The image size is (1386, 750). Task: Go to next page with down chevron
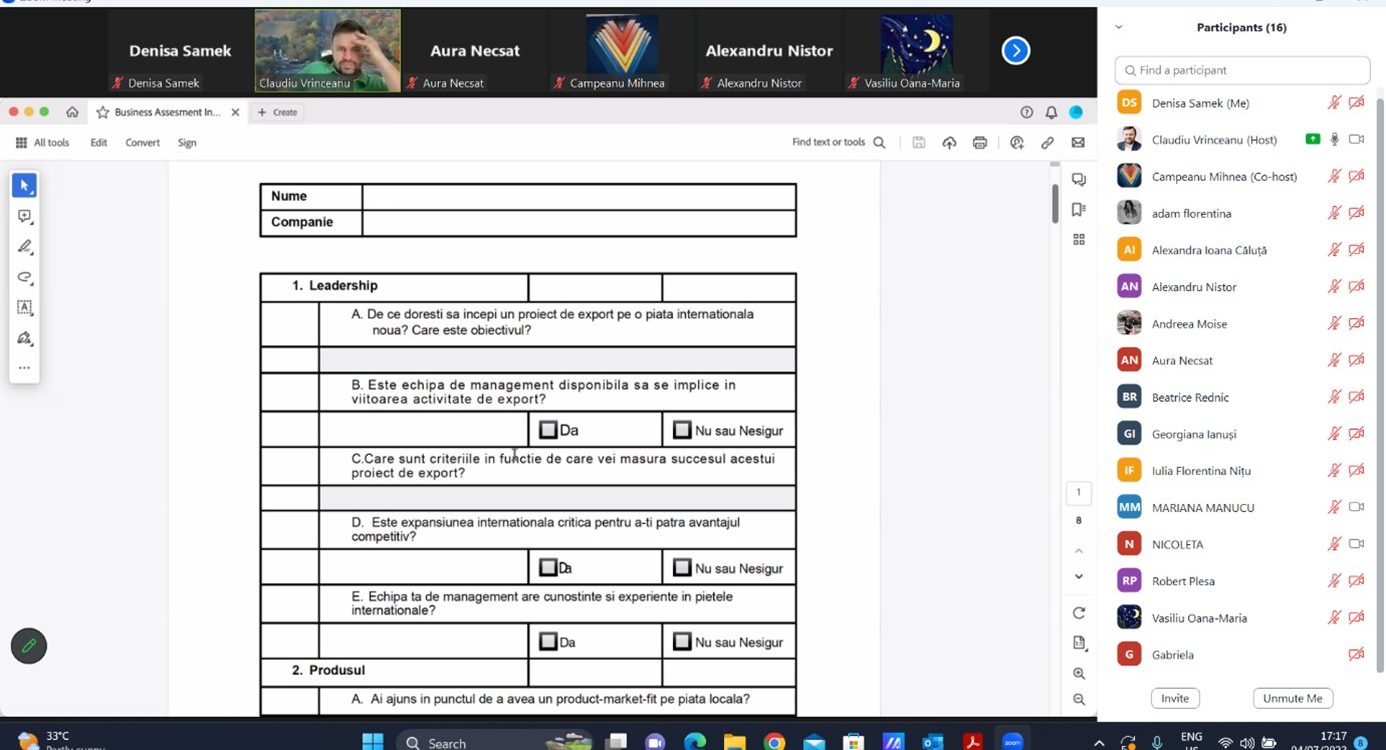[x=1079, y=576]
